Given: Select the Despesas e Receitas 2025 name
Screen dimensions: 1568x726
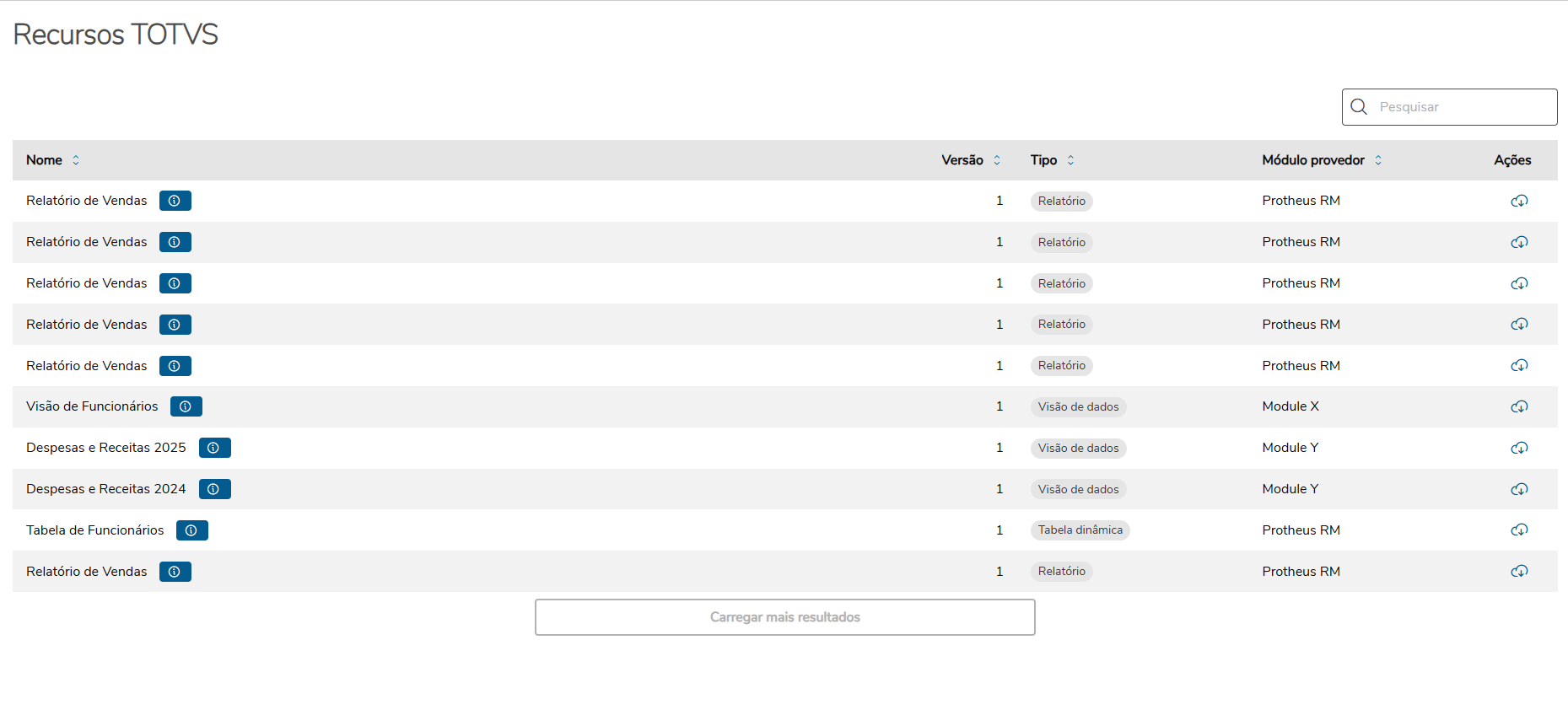Looking at the screenshot, I should [x=105, y=448].
